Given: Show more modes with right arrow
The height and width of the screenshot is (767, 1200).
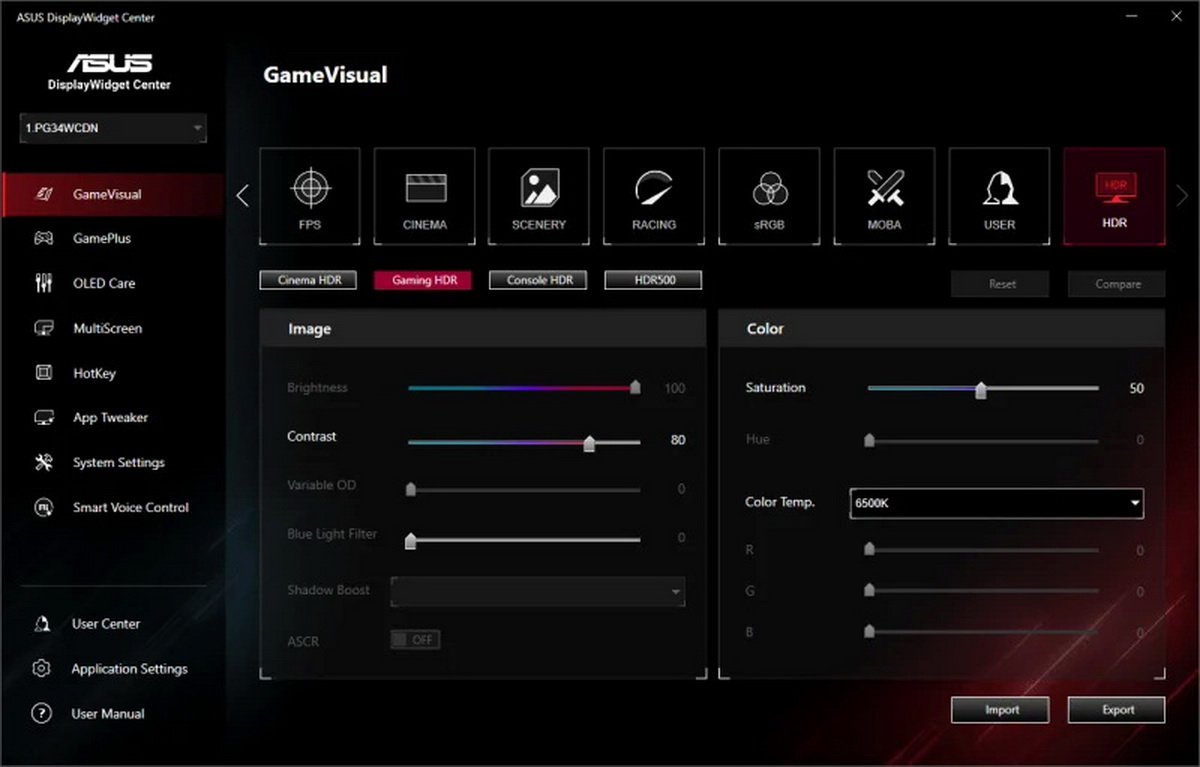Looking at the screenshot, I should pos(1184,195).
